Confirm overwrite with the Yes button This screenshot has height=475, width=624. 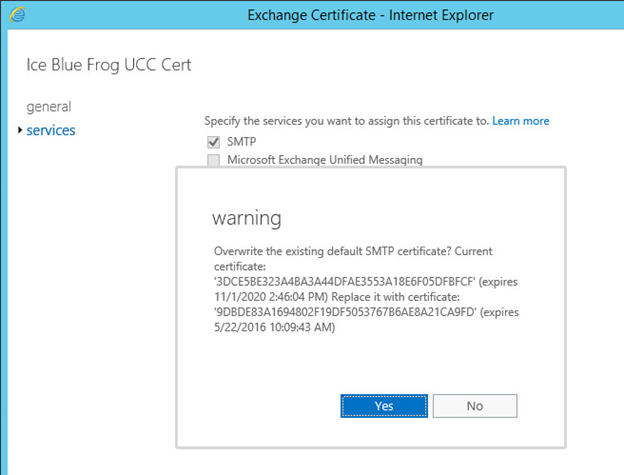click(384, 406)
